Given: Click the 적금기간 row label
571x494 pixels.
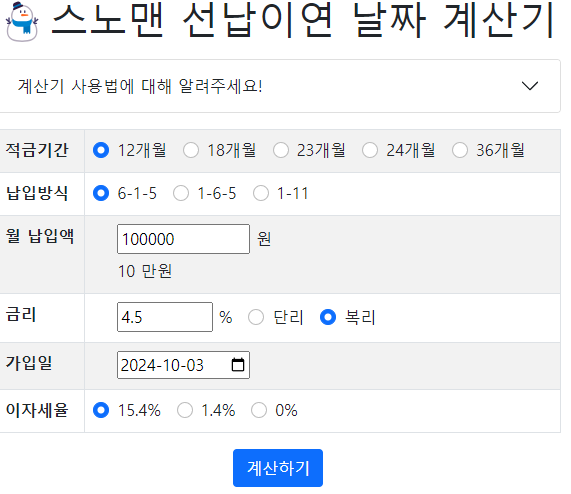Looking at the screenshot, I should pos(37,150).
